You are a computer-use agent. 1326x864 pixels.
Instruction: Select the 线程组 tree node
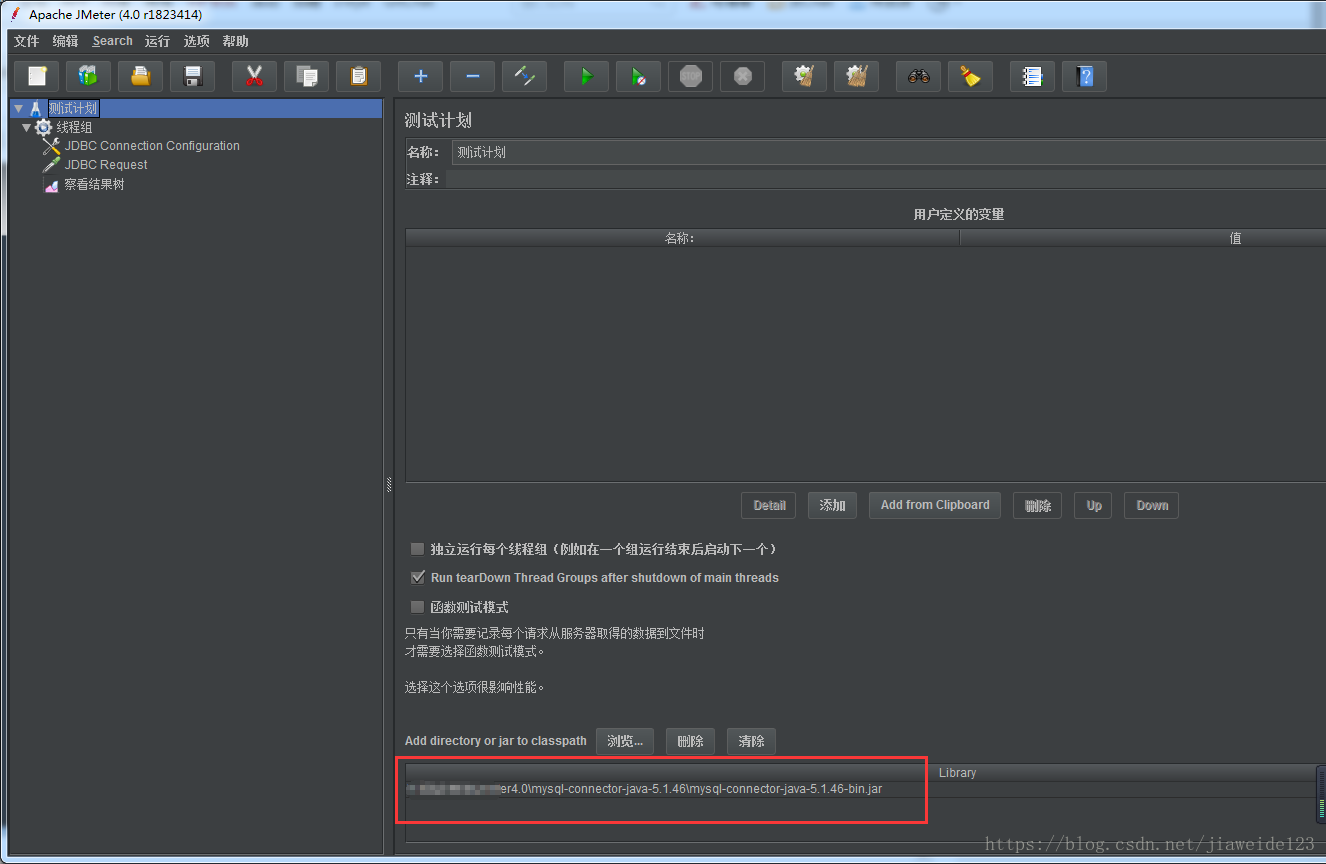coord(74,127)
